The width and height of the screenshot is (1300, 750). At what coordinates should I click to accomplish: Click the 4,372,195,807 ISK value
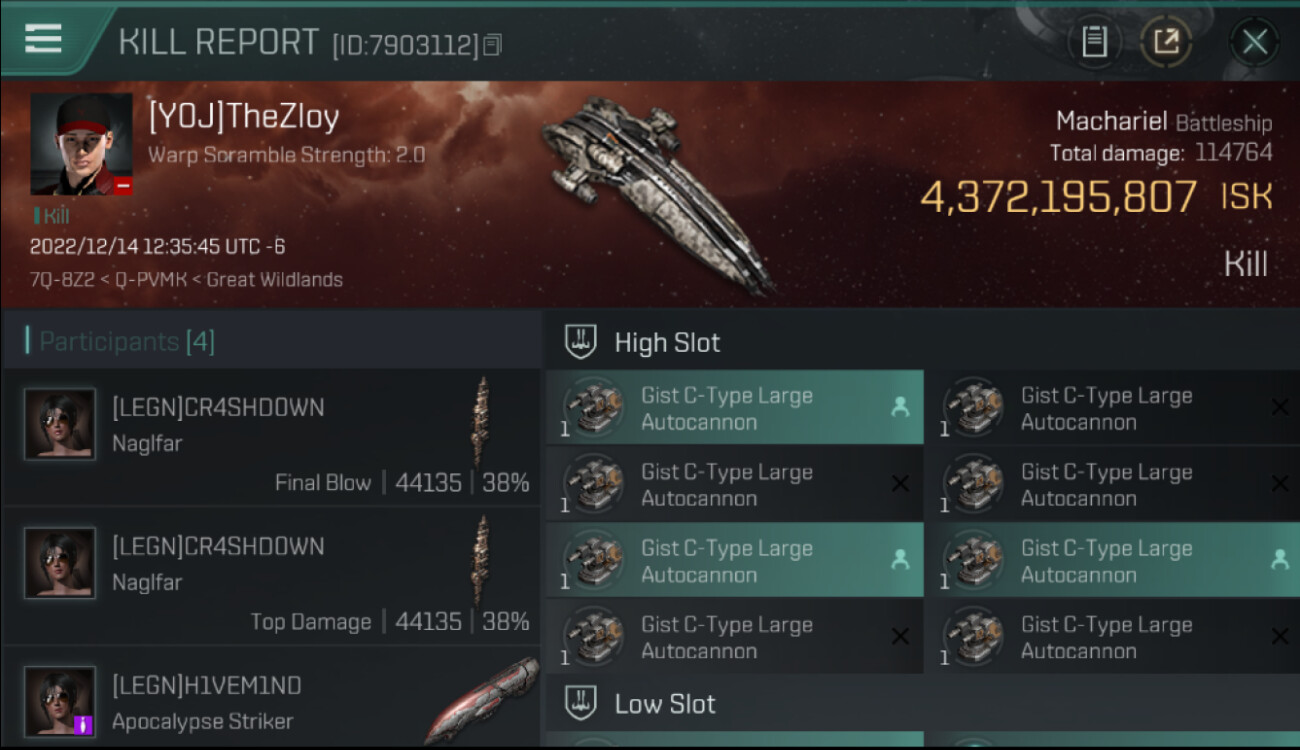pos(1058,197)
